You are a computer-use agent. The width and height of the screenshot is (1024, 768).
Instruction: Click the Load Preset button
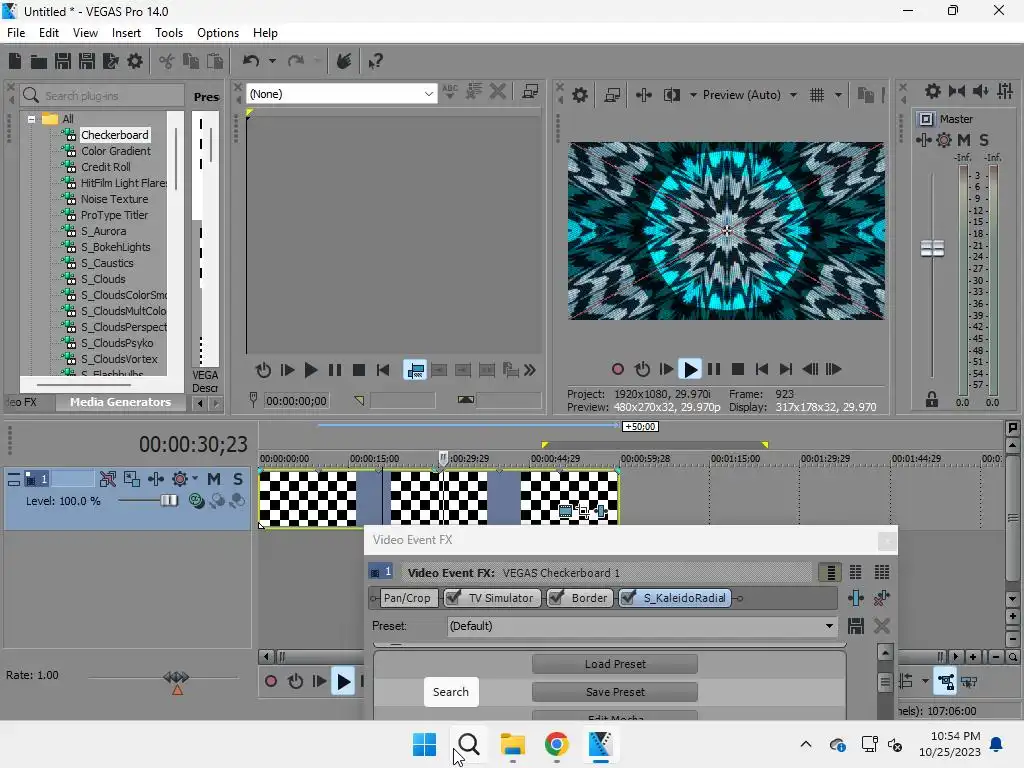click(615, 664)
